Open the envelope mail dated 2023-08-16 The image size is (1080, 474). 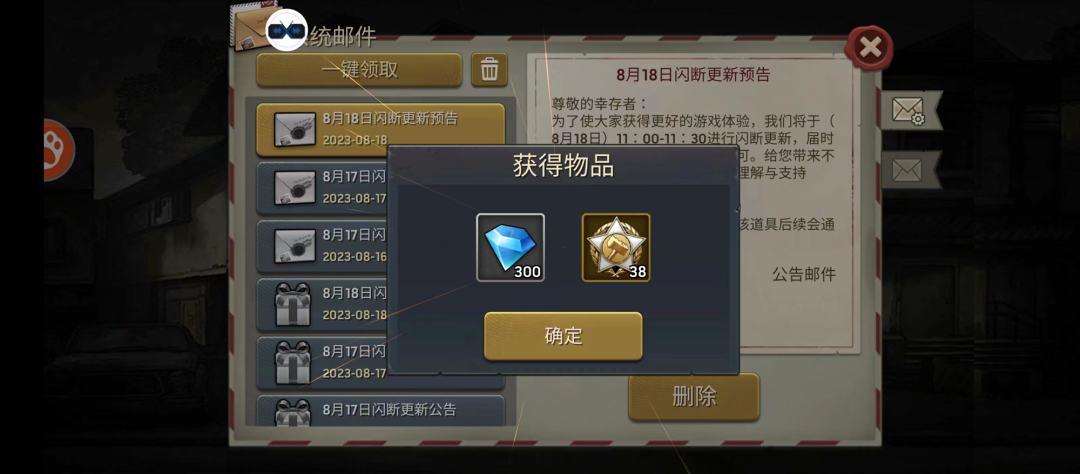tap(322, 246)
